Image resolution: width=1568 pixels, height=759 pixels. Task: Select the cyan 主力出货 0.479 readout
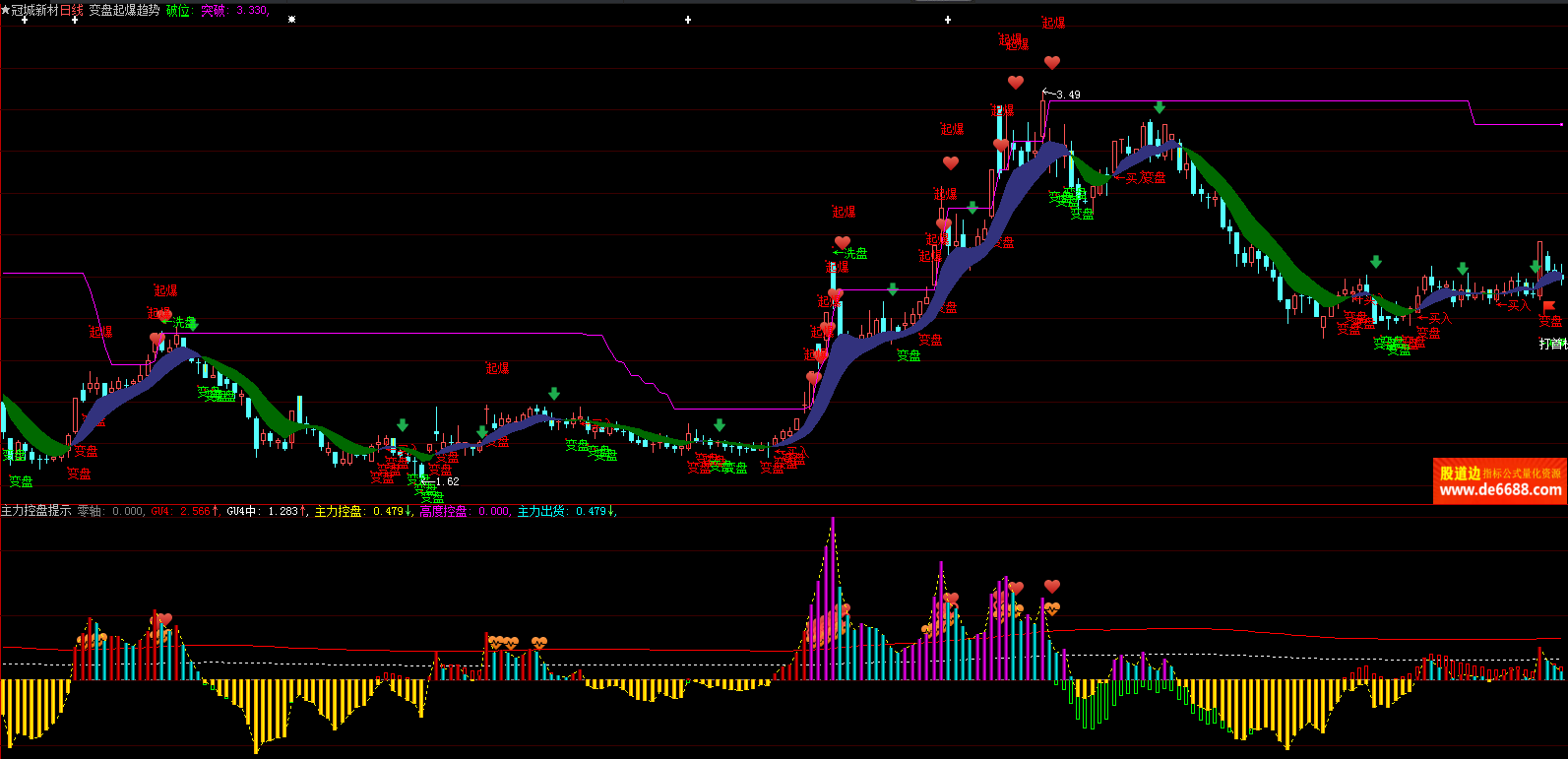click(567, 511)
